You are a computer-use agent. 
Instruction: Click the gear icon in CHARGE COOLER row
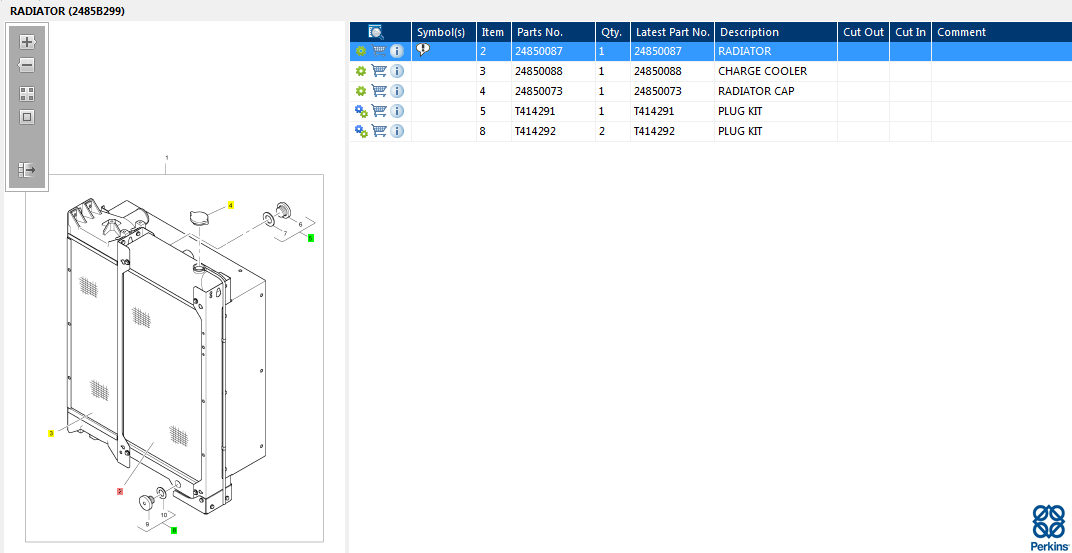click(x=361, y=71)
